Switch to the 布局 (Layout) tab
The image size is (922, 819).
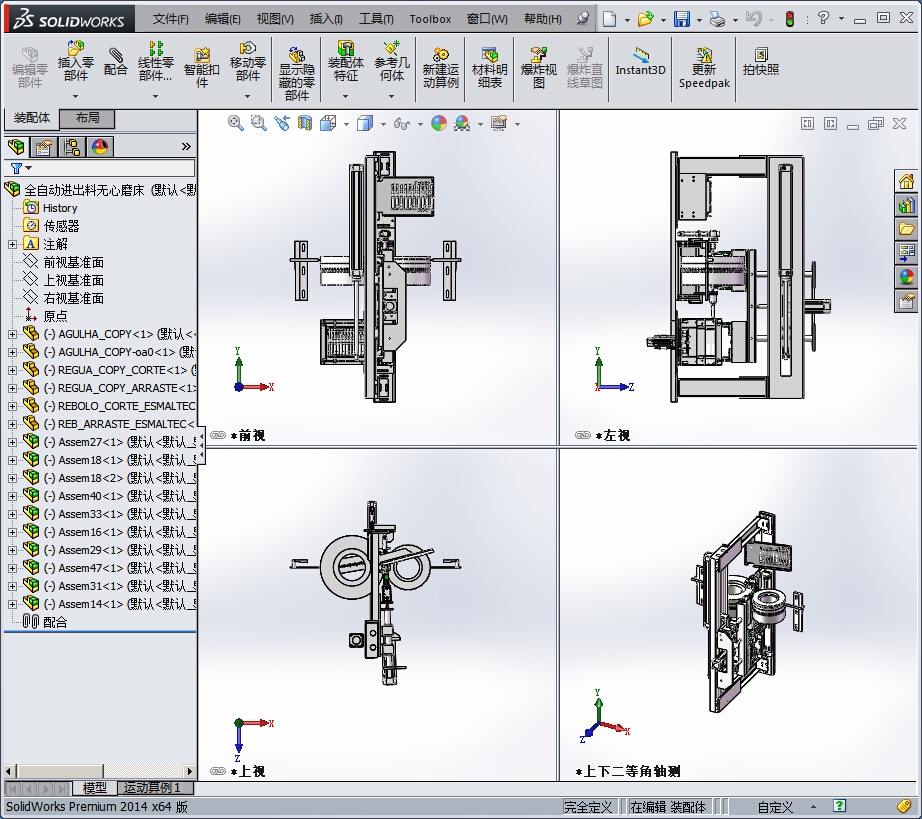tap(88, 119)
